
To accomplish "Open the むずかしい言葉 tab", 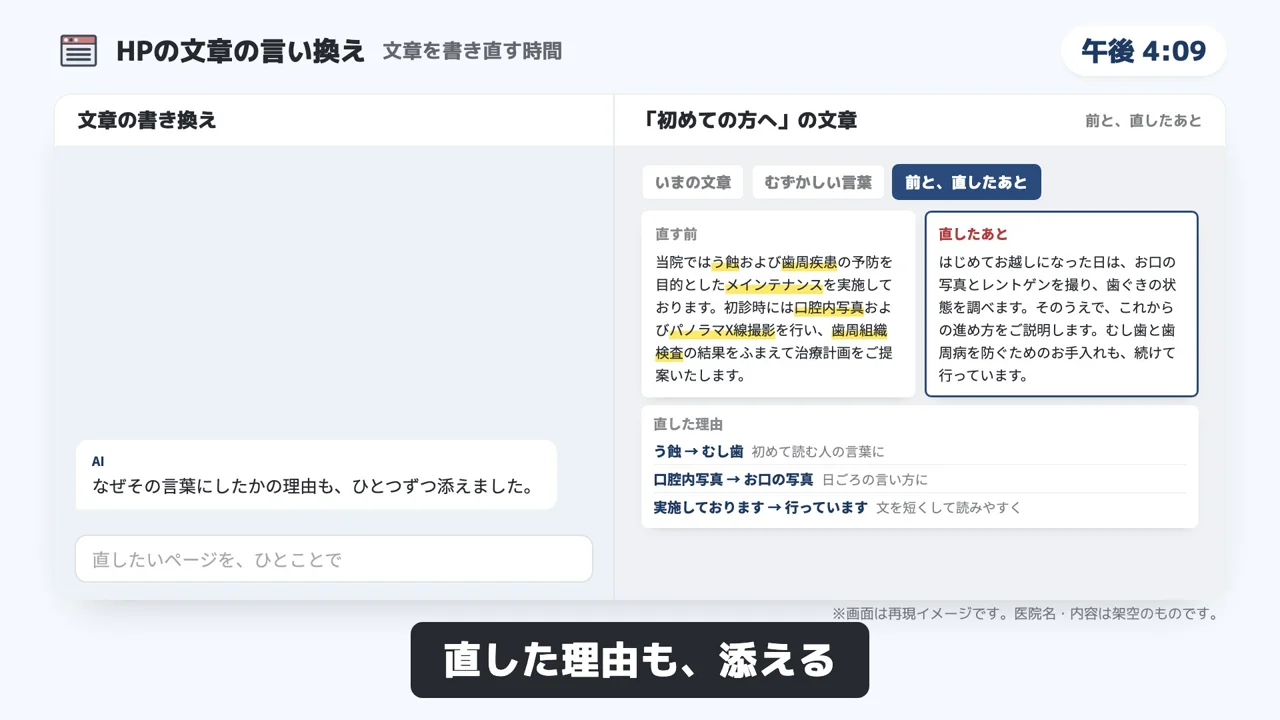I will [818, 182].
